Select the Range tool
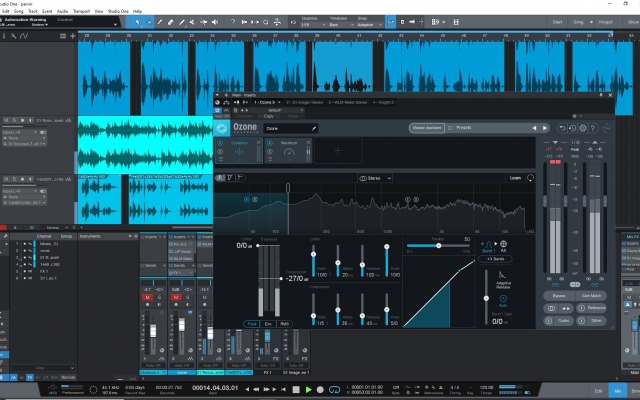Image resolution: width=640 pixels, height=400 pixels. coord(148,22)
